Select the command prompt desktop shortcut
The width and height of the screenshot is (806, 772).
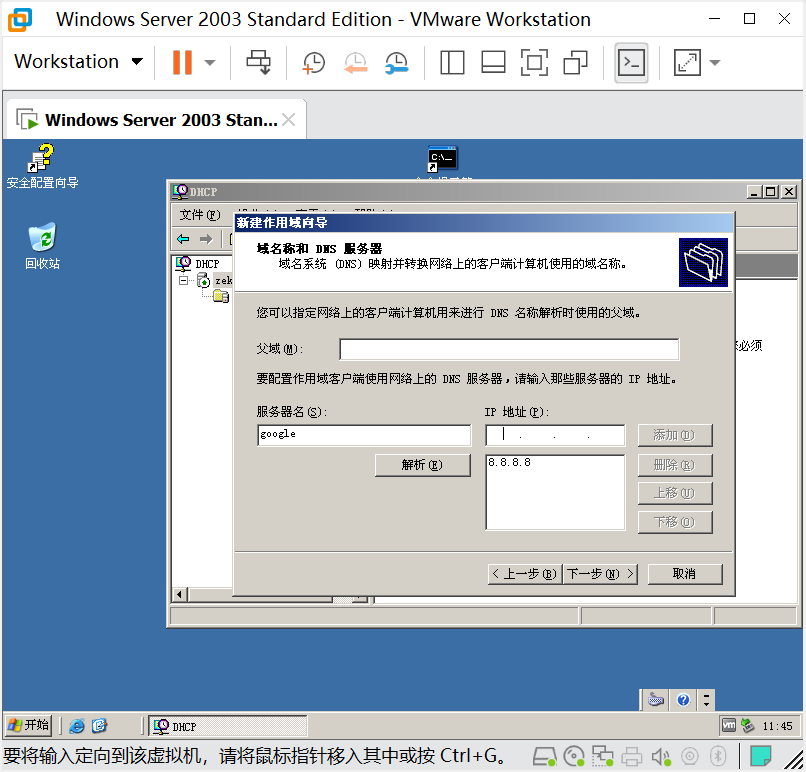tap(443, 159)
